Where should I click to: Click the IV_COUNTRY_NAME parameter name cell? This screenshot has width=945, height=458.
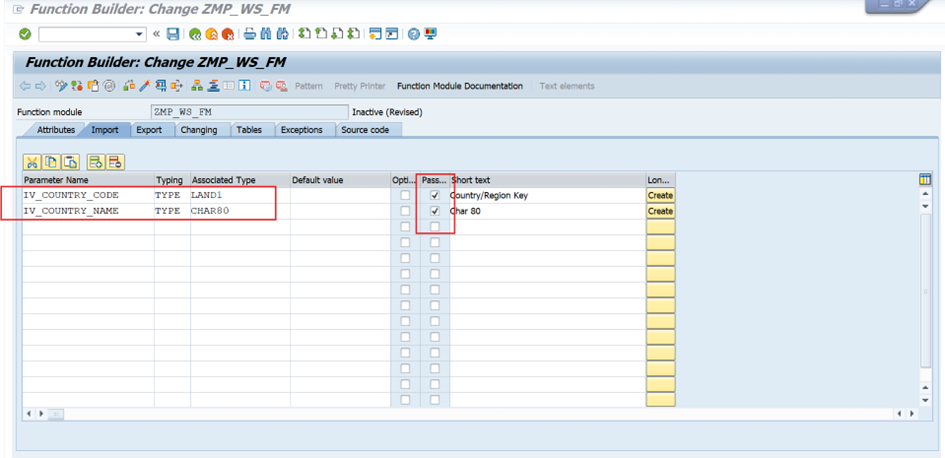click(88, 211)
